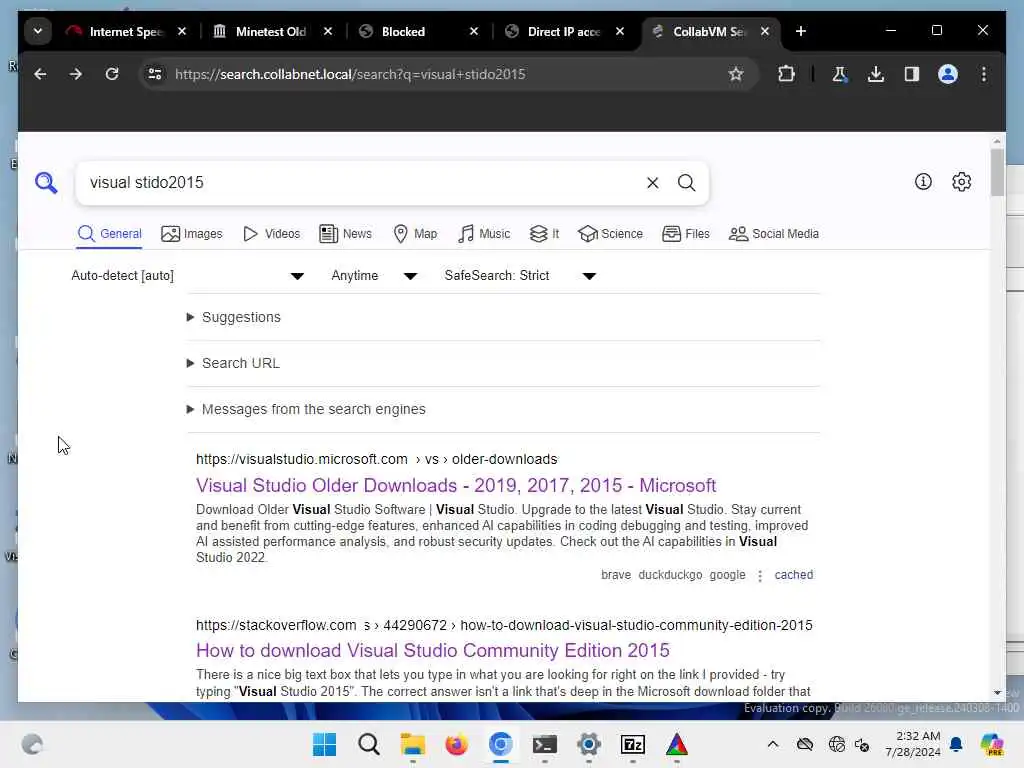Select the General search category
The width and height of the screenshot is (1024, 768).
tap(110, 234)
